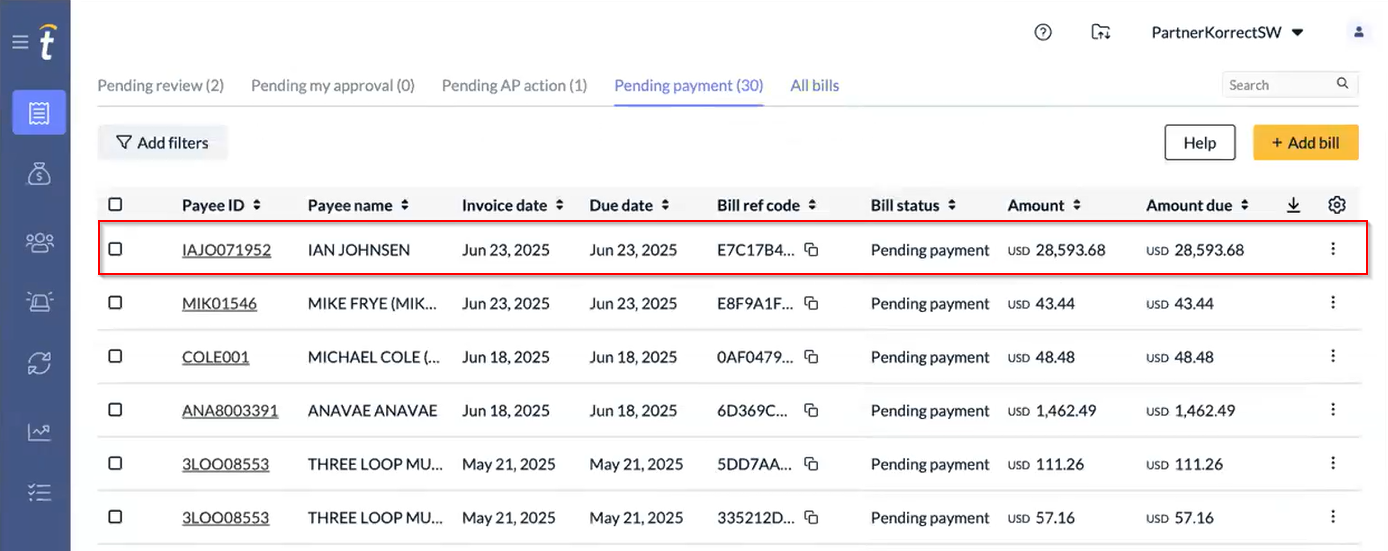The image size is (1388, 551).
Task: Switch to the Pending review tab
Action: pos(160,86)
